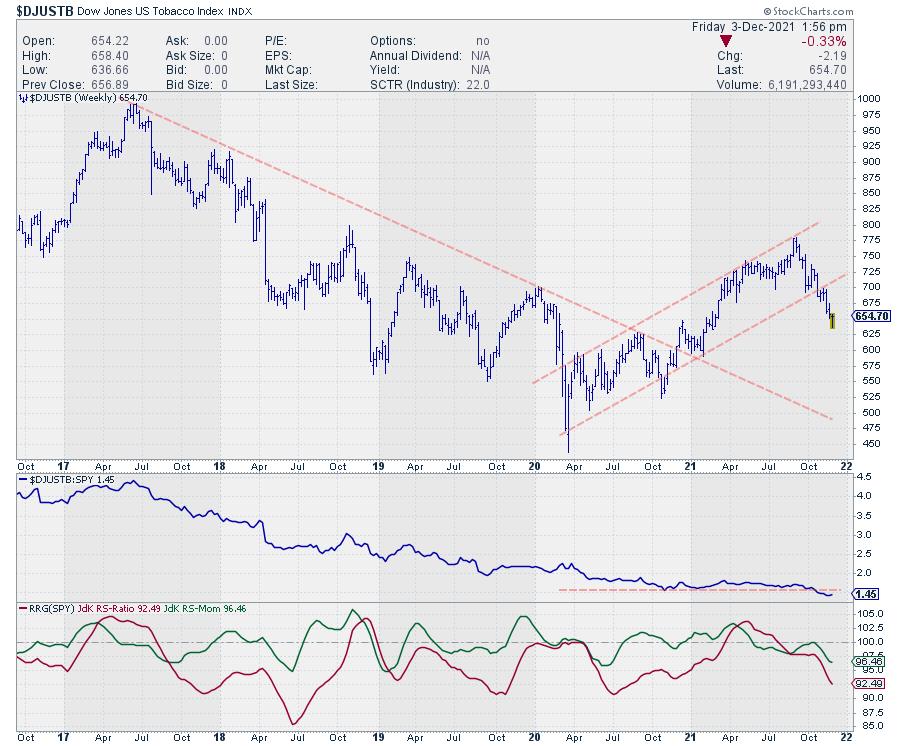Image resolution: width=900 pixels, height=746 pixels.
Task: Click the SCTR (Industry) value 22.0
Action: pos(471,84)
